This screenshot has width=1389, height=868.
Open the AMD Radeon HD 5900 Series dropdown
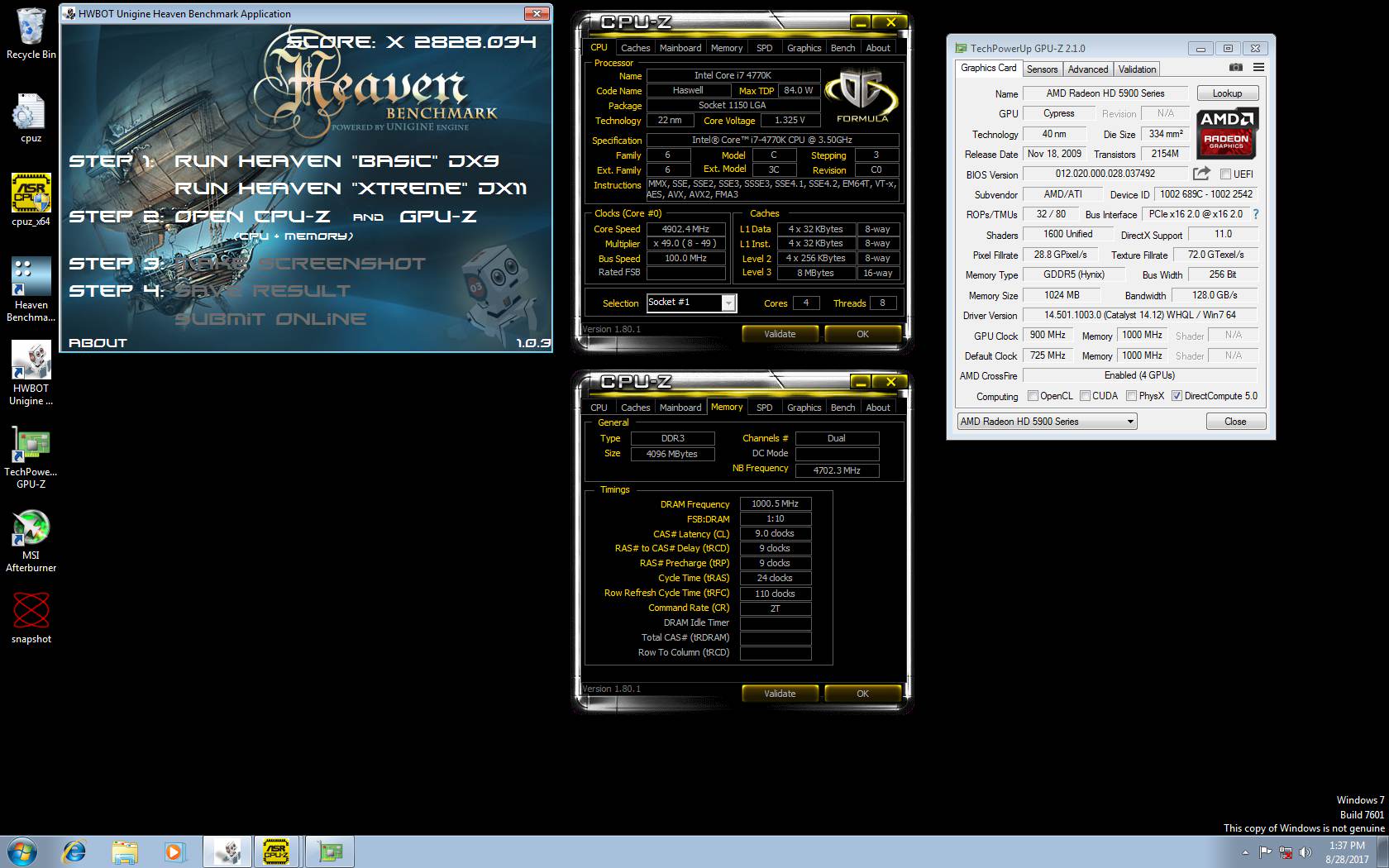(1047, 422)
